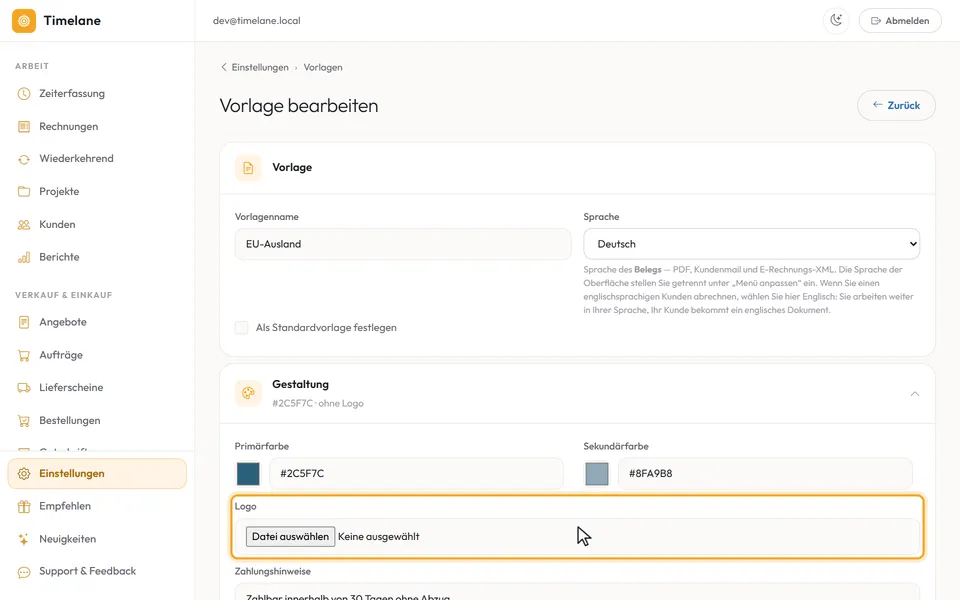Click the Berichte bar chart icon
The width and height of the screenshot is (960, 600).
(24, 257)
